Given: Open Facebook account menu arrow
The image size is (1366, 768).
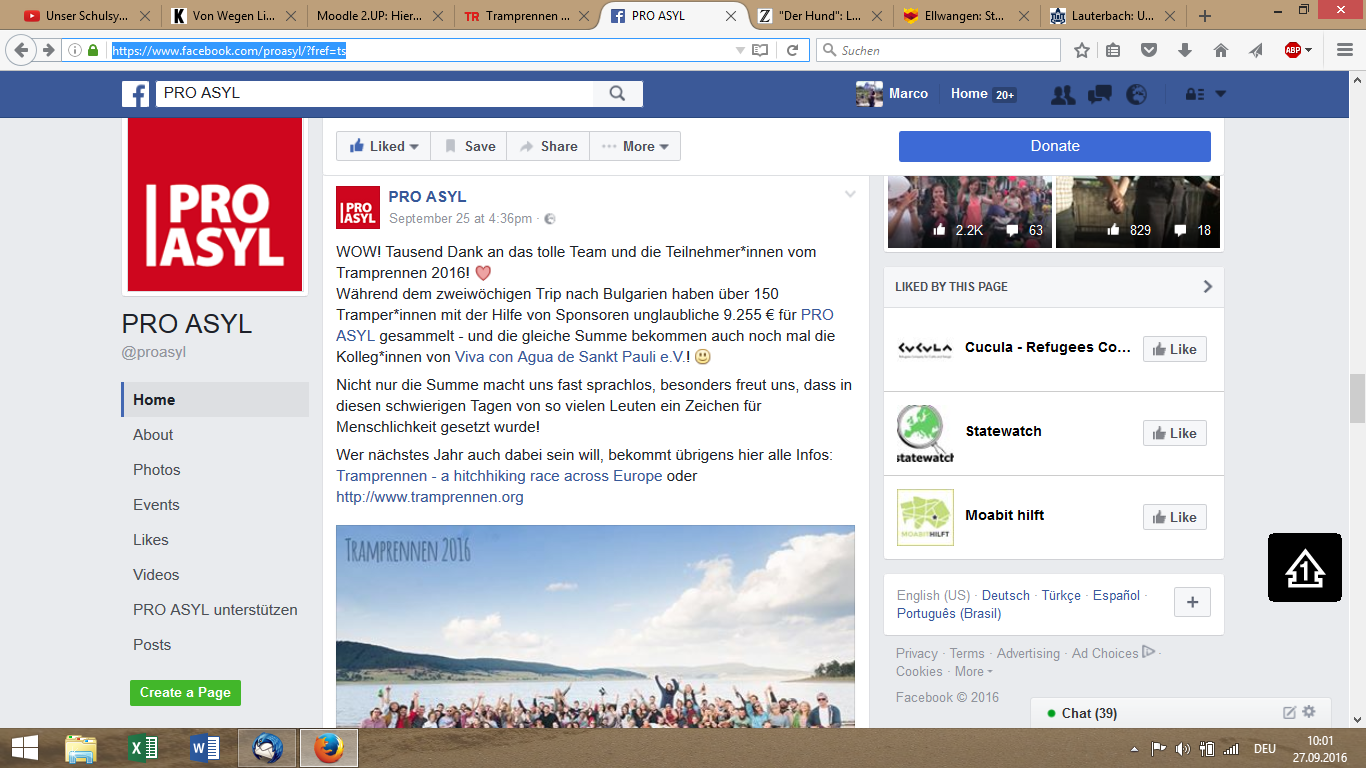Looking at the screenshot, I should 1220,95.
